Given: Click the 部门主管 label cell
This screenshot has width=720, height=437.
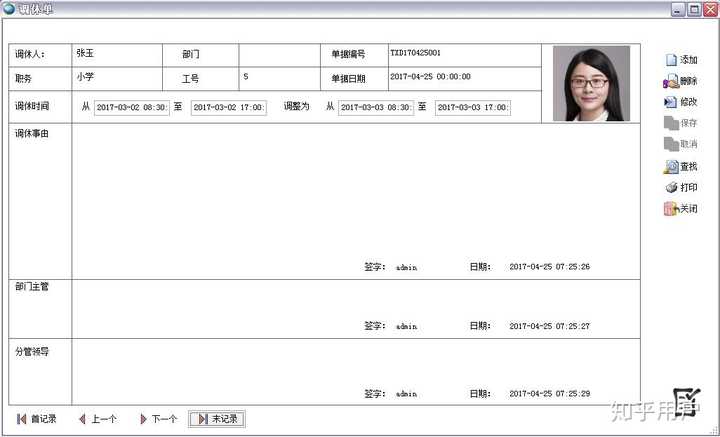Looking at the screenshot, I should tap(40, 309).
